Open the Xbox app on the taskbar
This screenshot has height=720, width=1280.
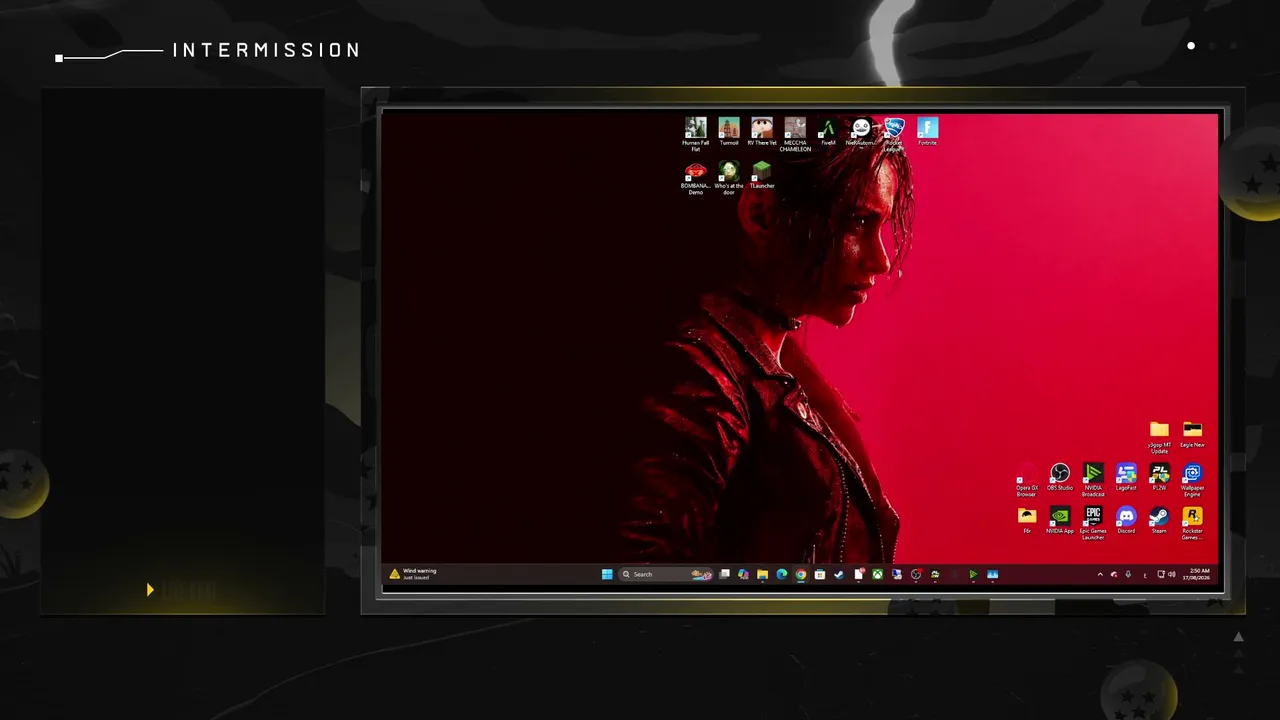877,574
